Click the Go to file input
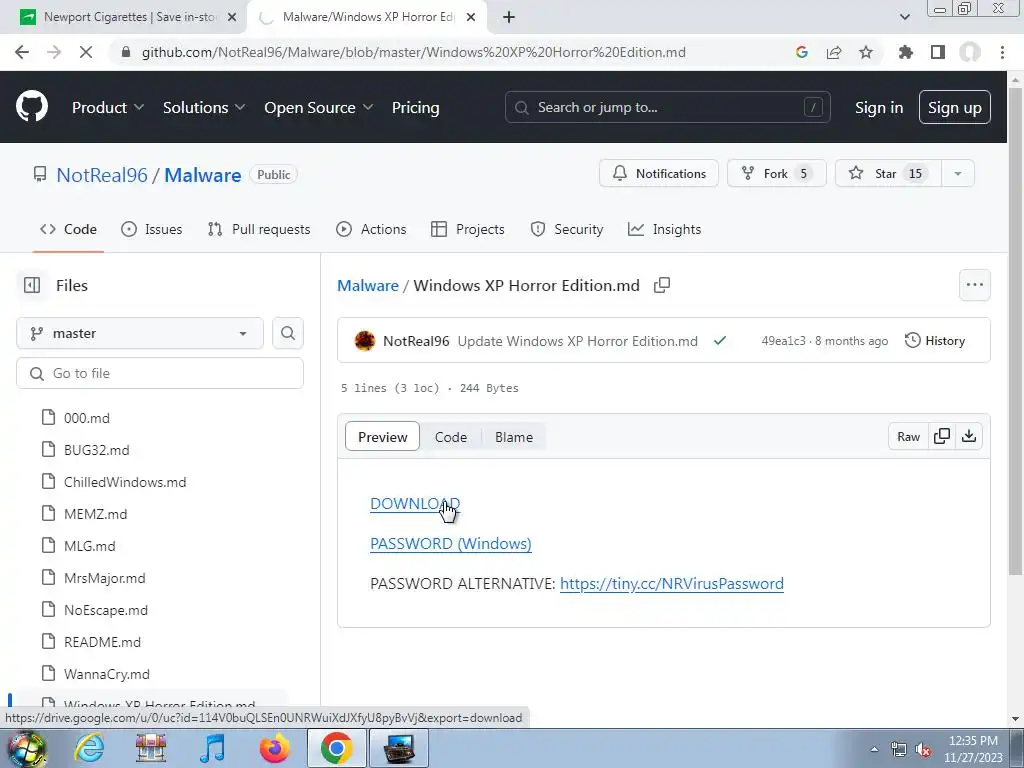Image resolution: width=1024 pixels, height=768 pixels. pos(160,373)
